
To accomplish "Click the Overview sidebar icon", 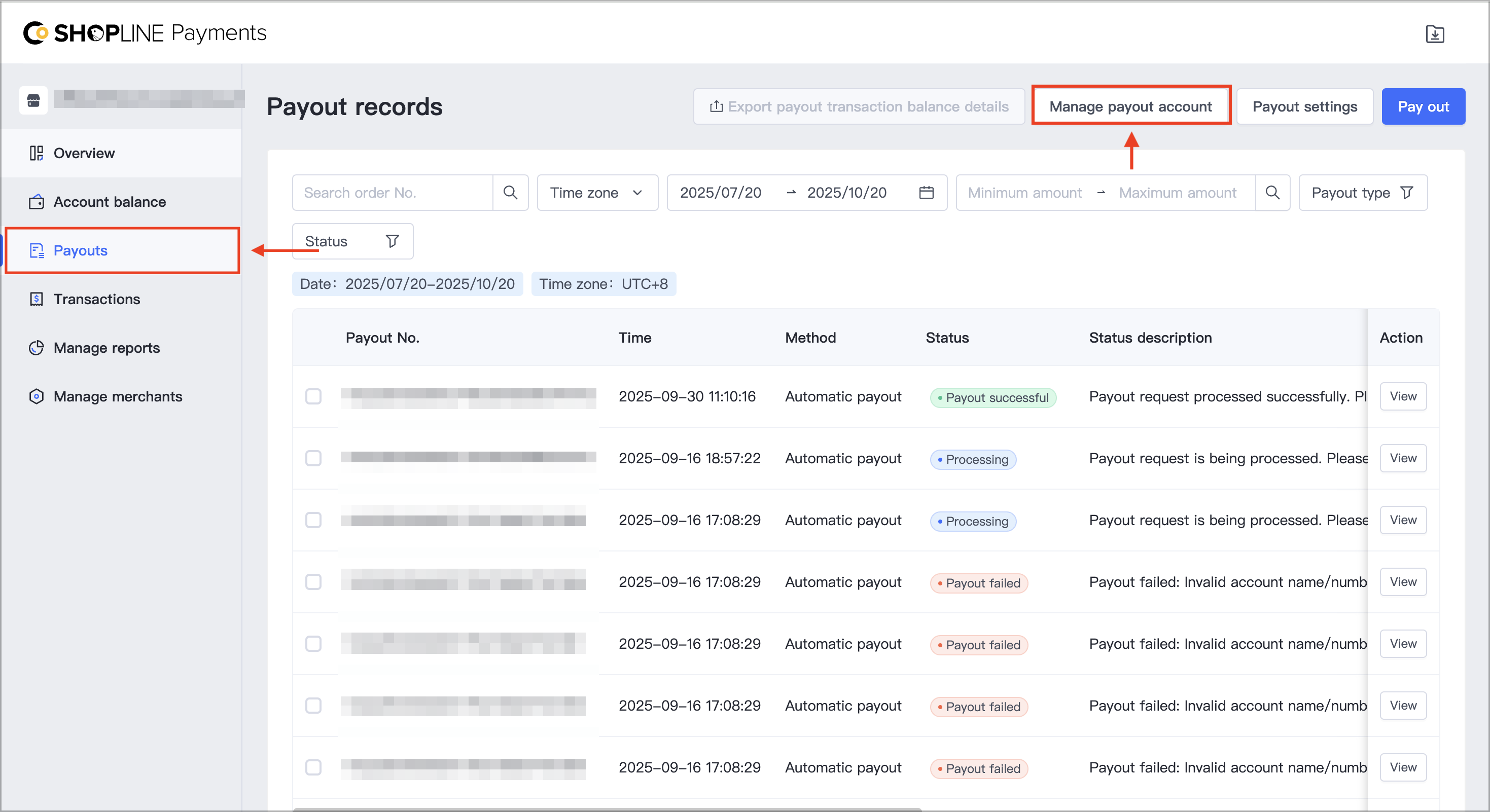I will pos(37,153).
